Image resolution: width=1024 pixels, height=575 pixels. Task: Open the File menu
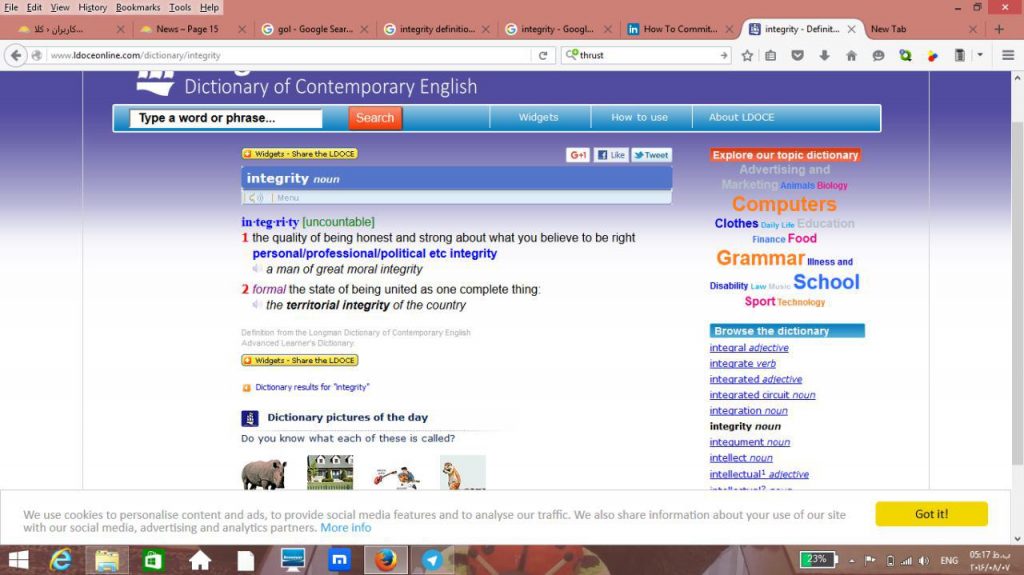pyautogui.click(x=11, y=7)
